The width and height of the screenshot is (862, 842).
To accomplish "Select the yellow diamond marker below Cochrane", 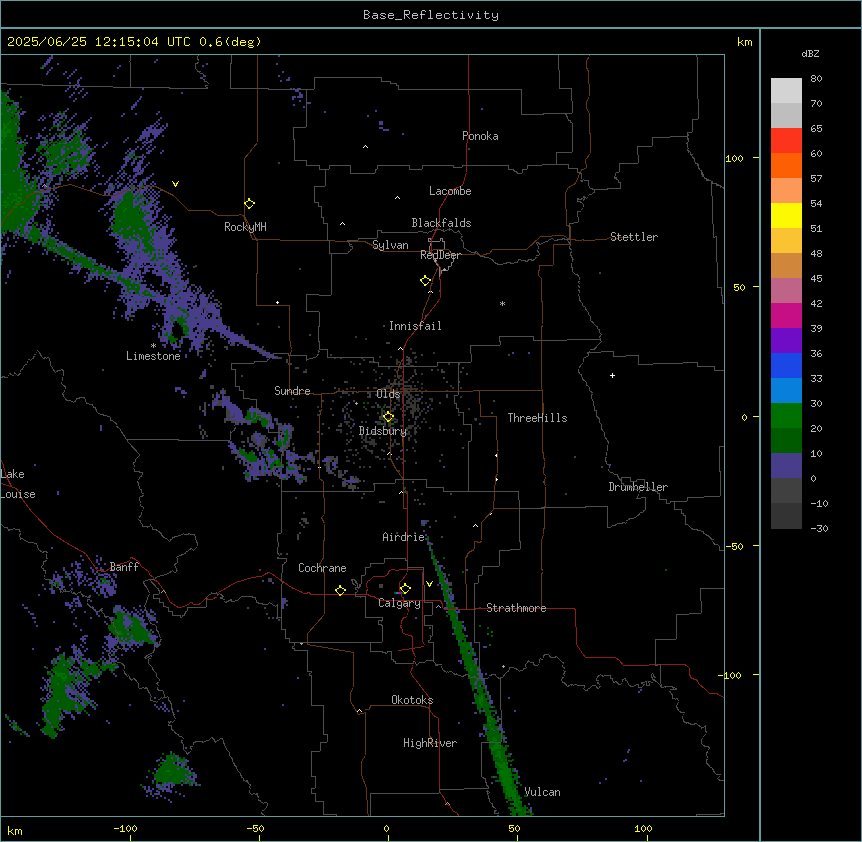I will (x=340, y=590).
